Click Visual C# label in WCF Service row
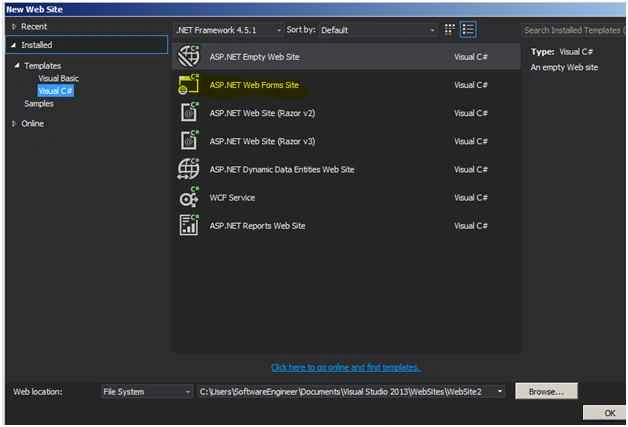The image size is (628, 427). (471, 197)
